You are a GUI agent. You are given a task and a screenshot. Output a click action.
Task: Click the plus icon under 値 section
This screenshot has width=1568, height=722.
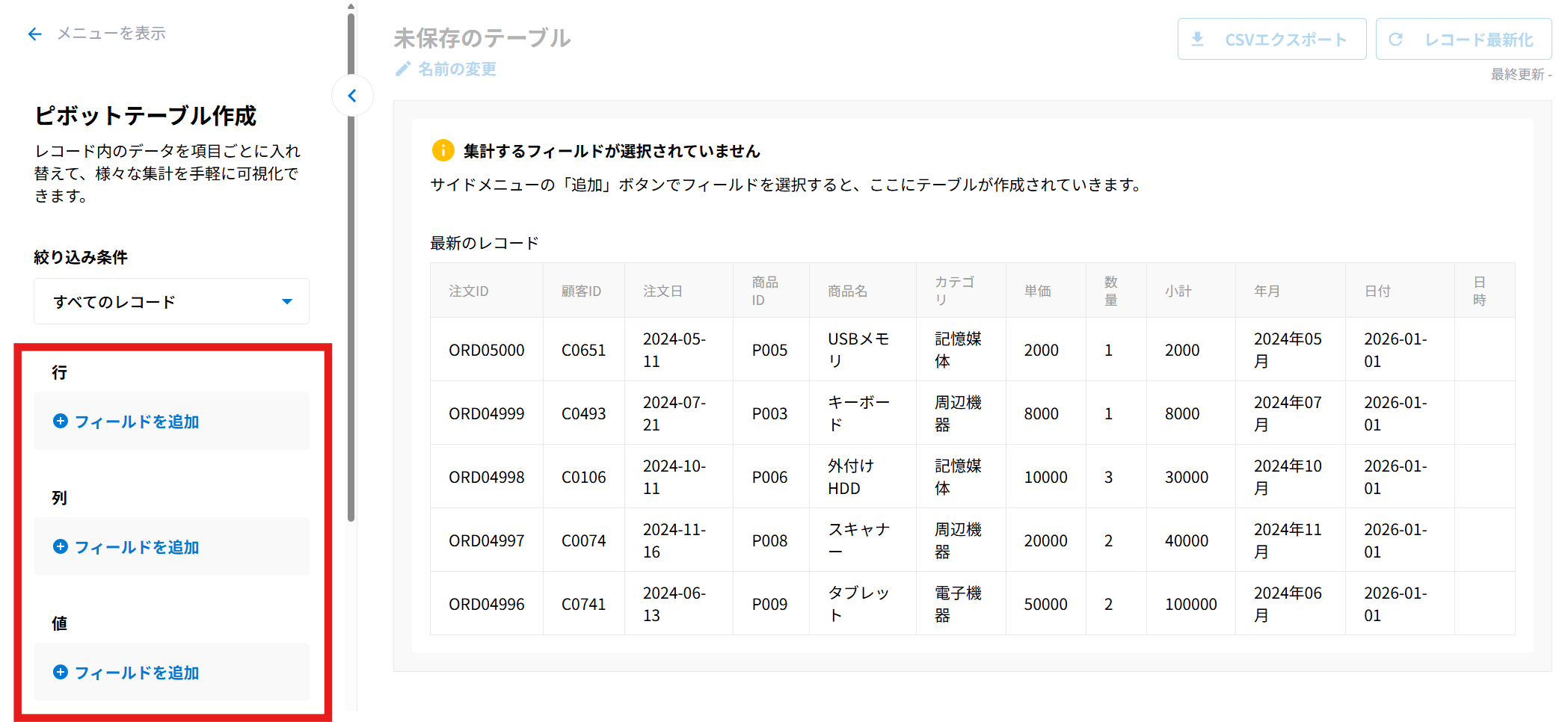click(61, 673)
